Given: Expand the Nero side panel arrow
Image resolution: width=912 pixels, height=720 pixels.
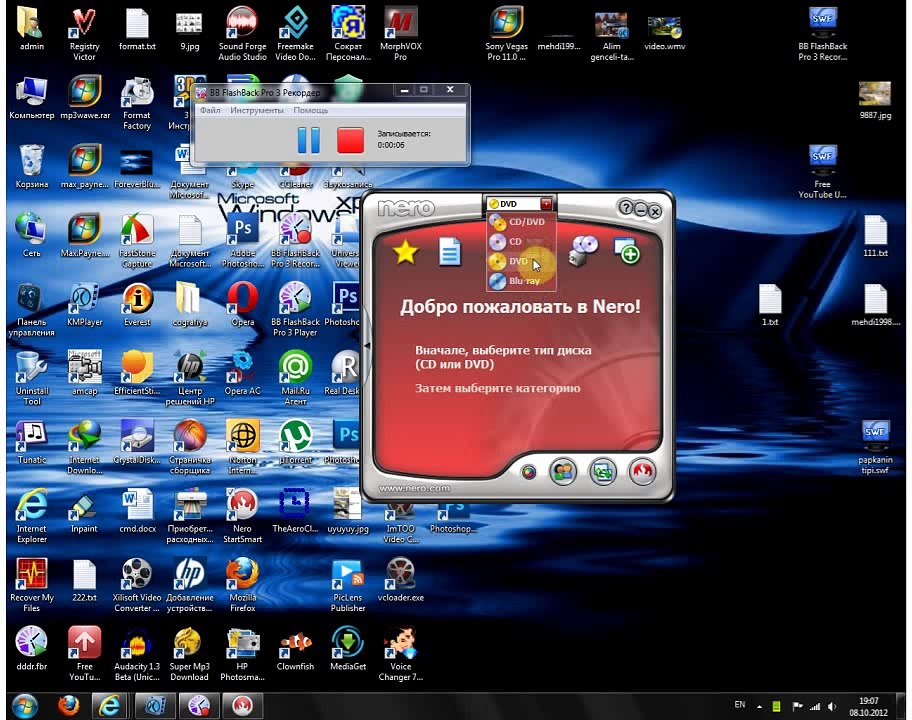Looking at the screenshot, I should (x=367, y=345).
